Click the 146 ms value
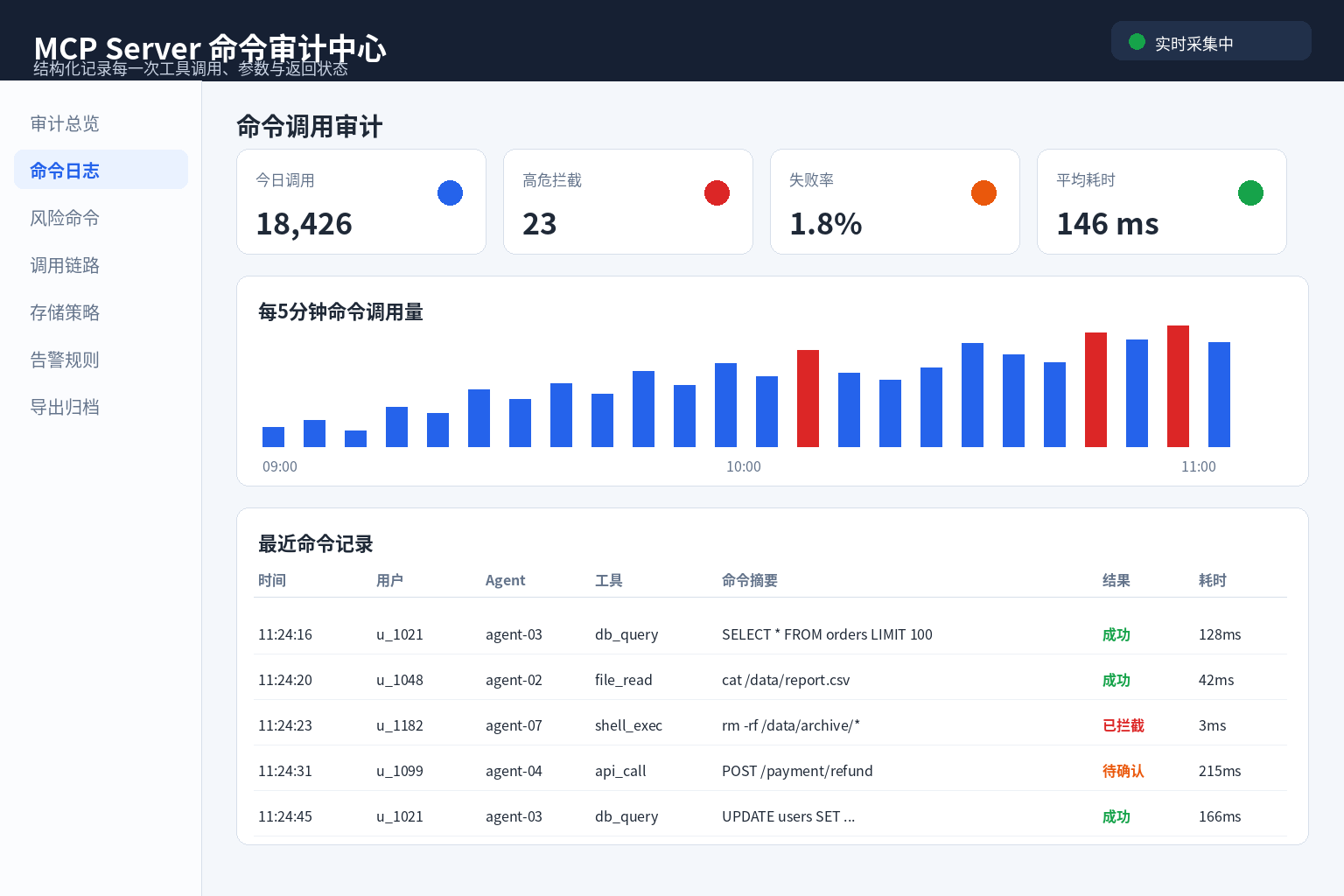 pos(1107,224)
